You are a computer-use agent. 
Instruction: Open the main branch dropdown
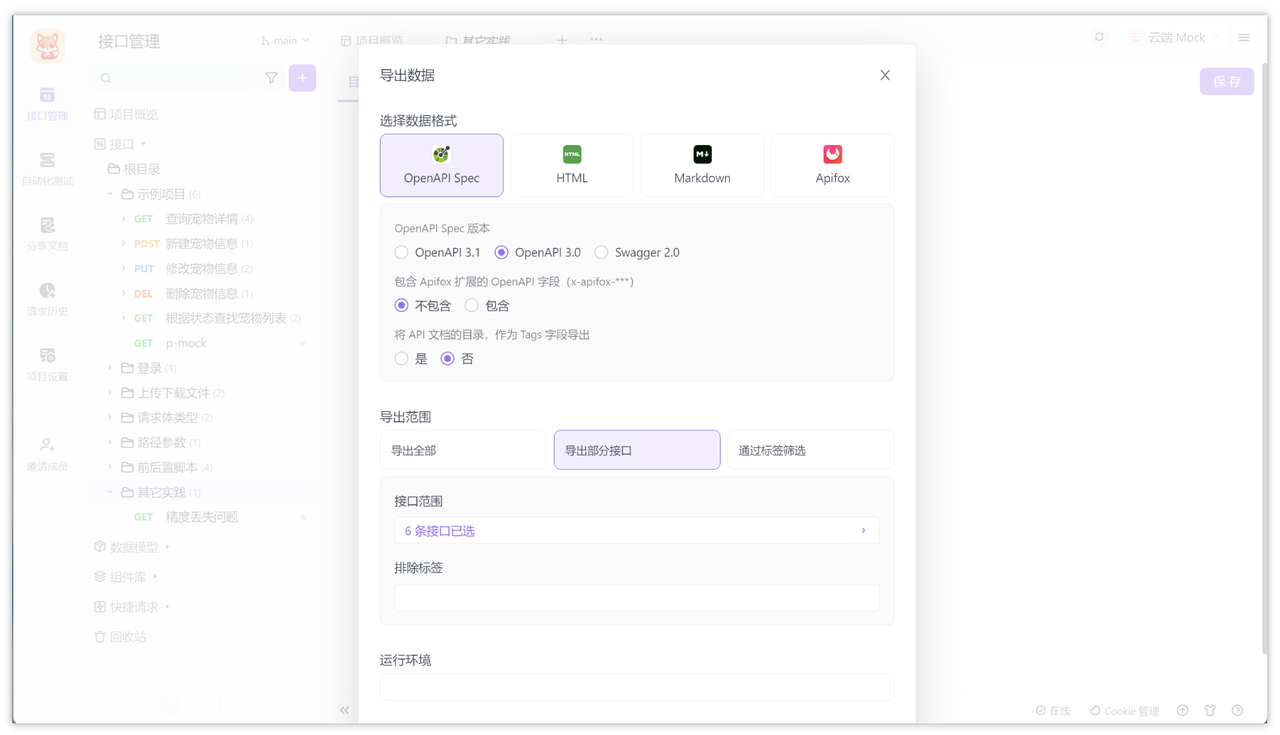(x=285, y=41)
